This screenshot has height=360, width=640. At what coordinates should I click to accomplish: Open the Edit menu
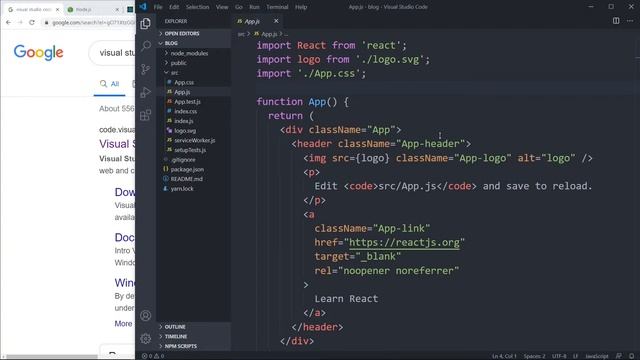point(174,7)
